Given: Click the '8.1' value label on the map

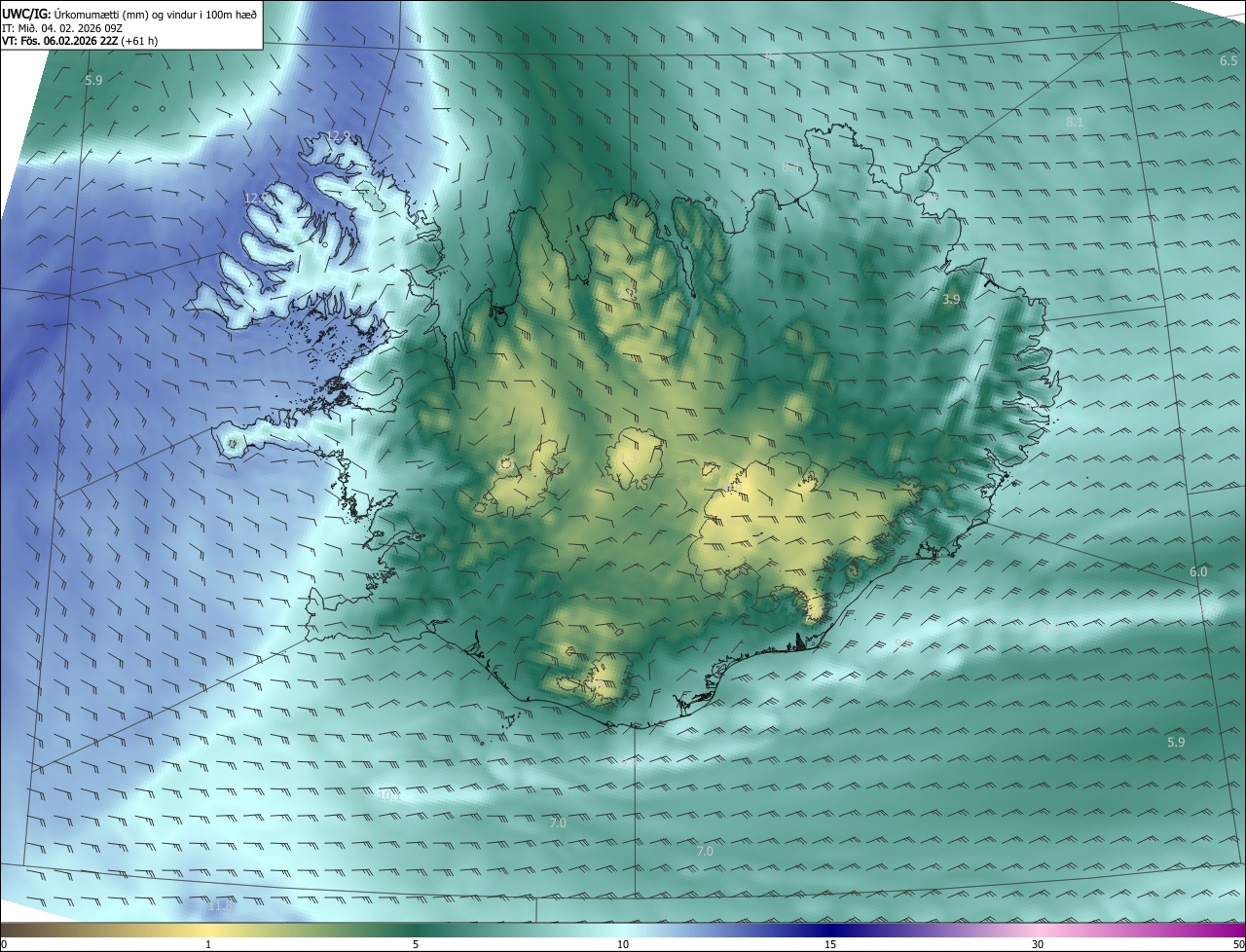Looking at the screenshot, I should click(1075, 122).
